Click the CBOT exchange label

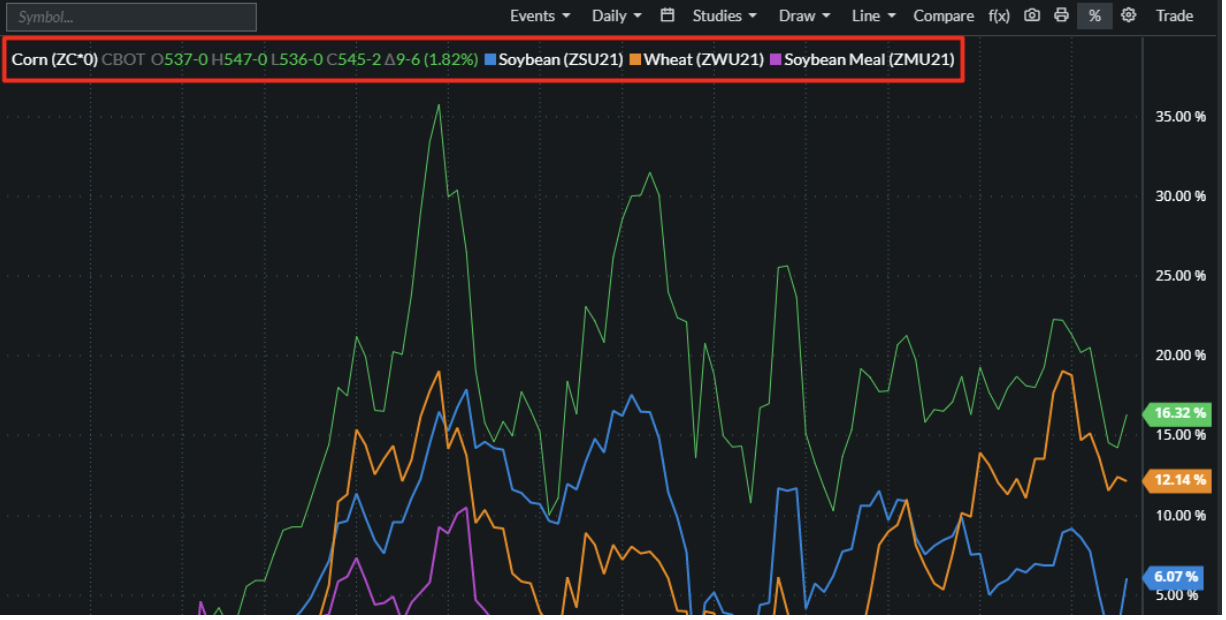(123, 60)
